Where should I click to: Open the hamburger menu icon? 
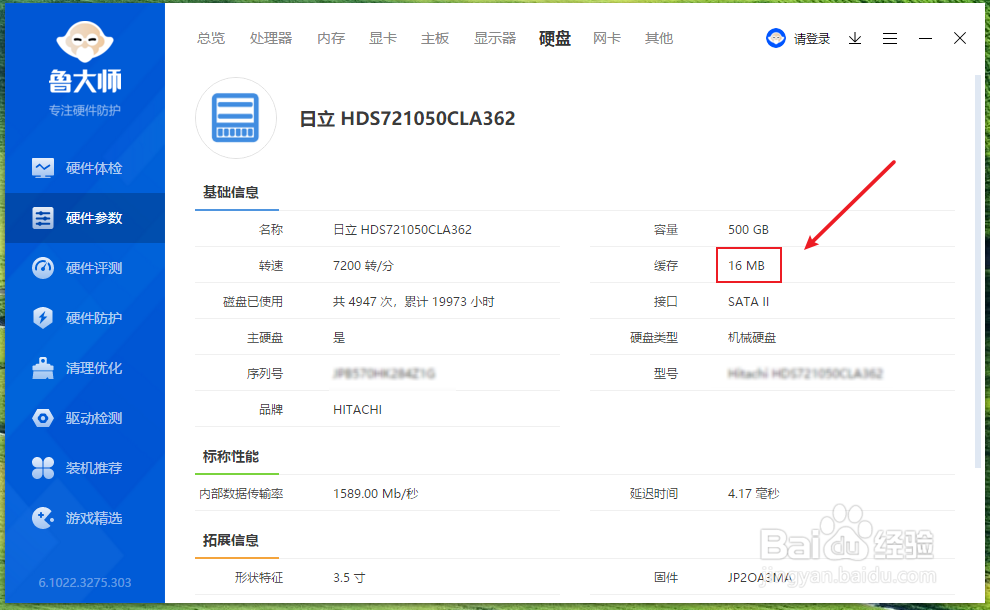click(x=890, y=39)
